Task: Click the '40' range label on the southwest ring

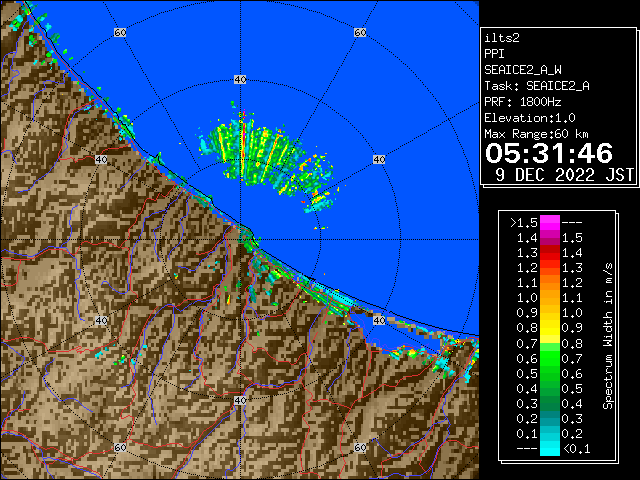Action: (101, 320)
